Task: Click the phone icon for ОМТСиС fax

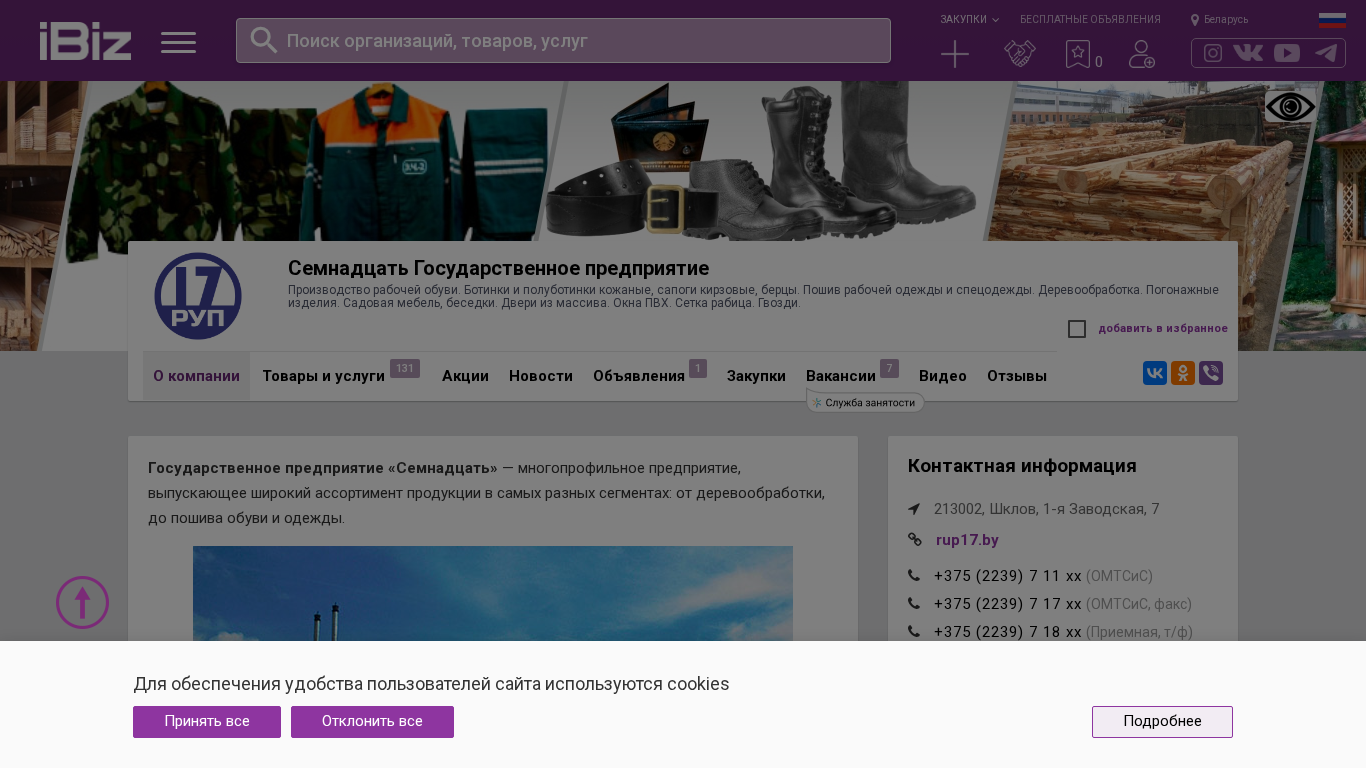Action: tap(914, 604)
